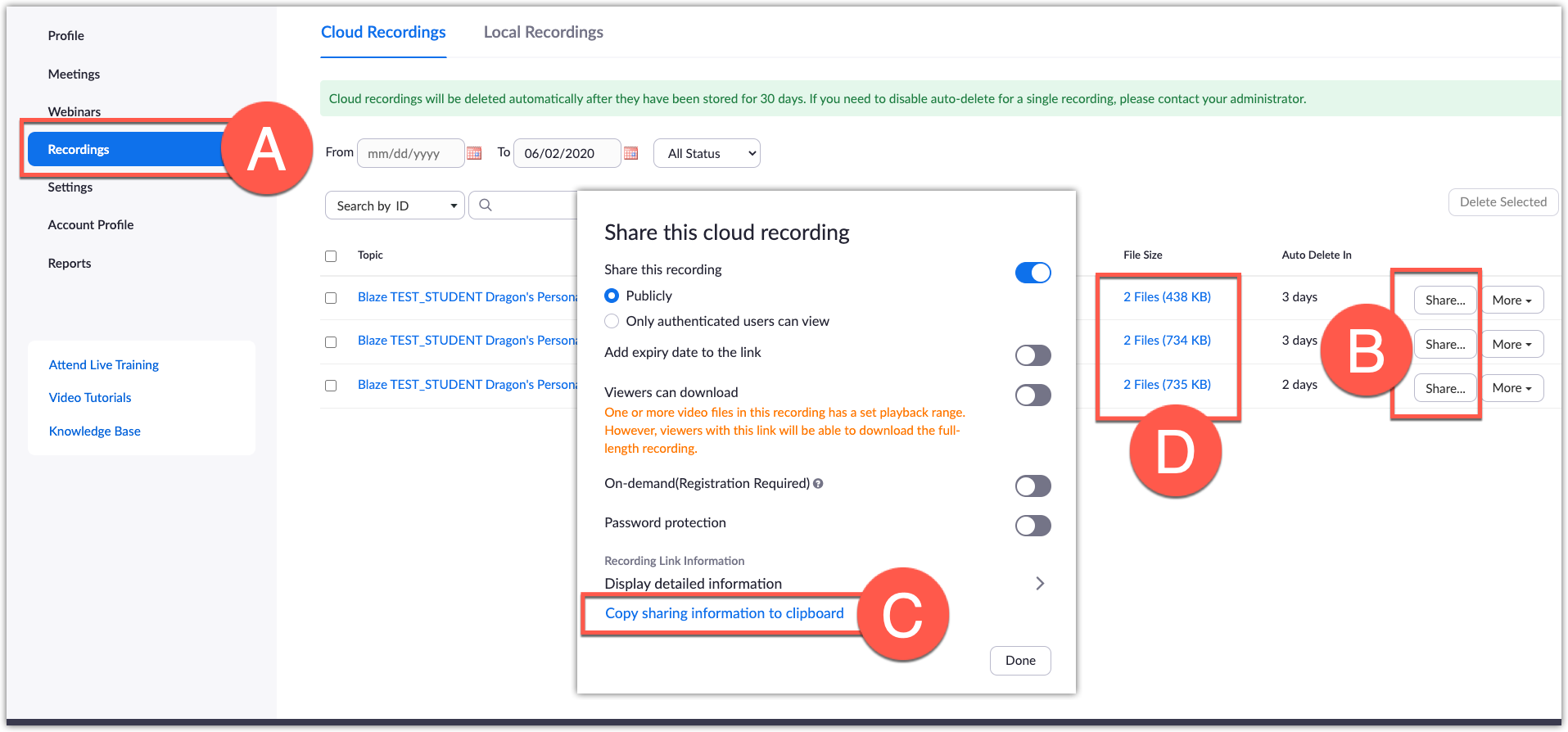Turn off the Share this recording toggle
Viewport: 1568px width, 732px height.
(x=1033, y=273)
